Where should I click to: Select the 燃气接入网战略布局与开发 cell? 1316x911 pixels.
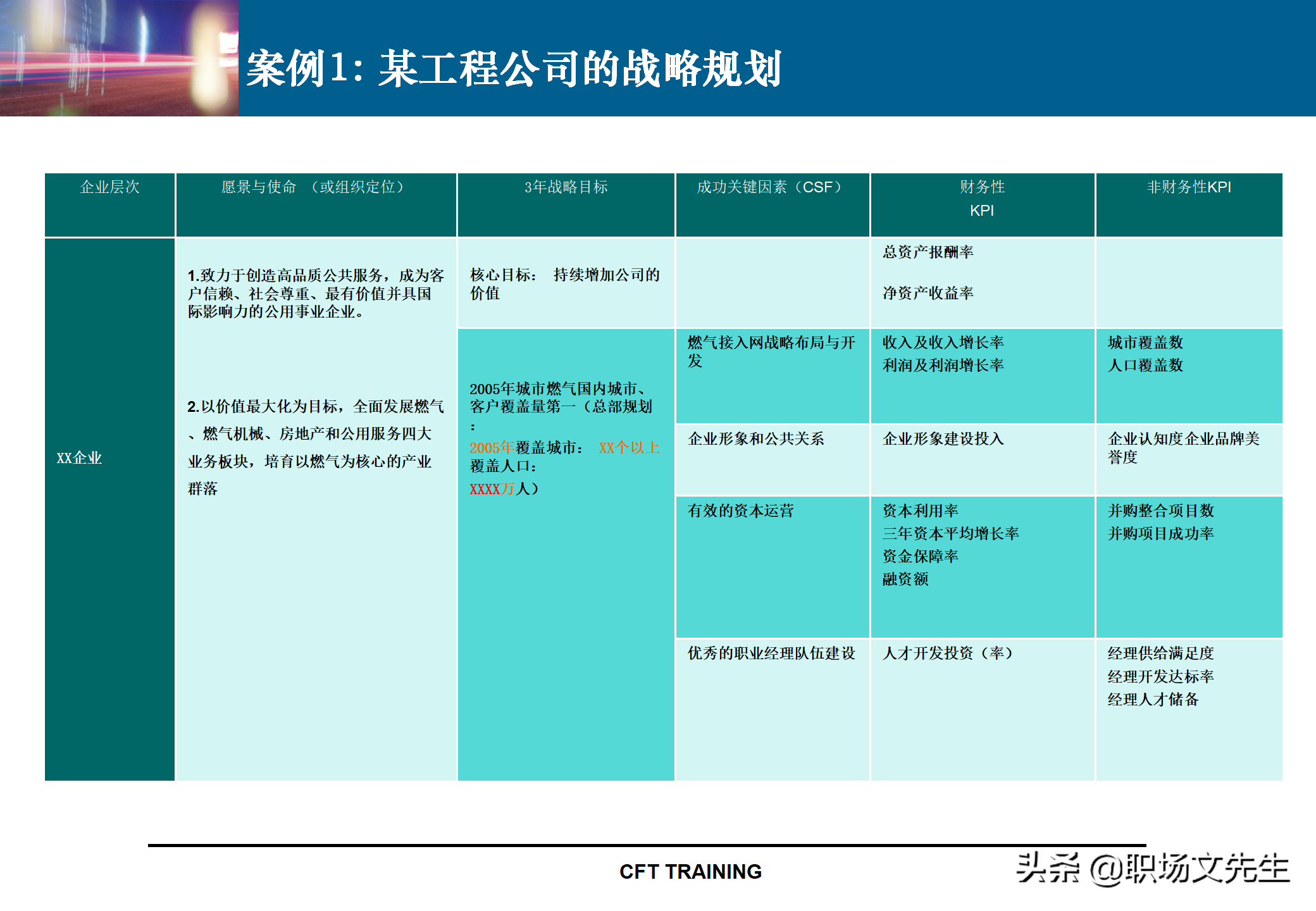coord(771,352)
